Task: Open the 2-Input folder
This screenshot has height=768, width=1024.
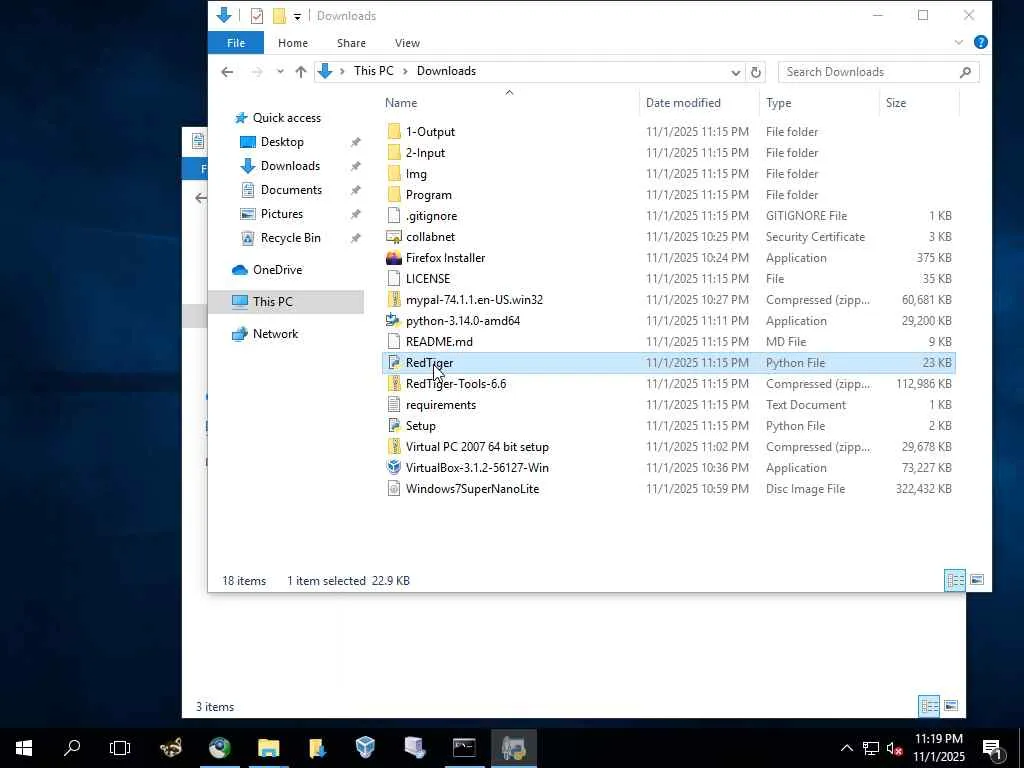Action: [425, 153]
